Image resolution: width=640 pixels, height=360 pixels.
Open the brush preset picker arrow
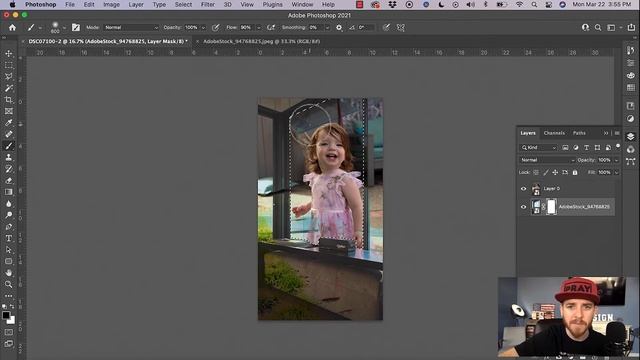[64, 28]
